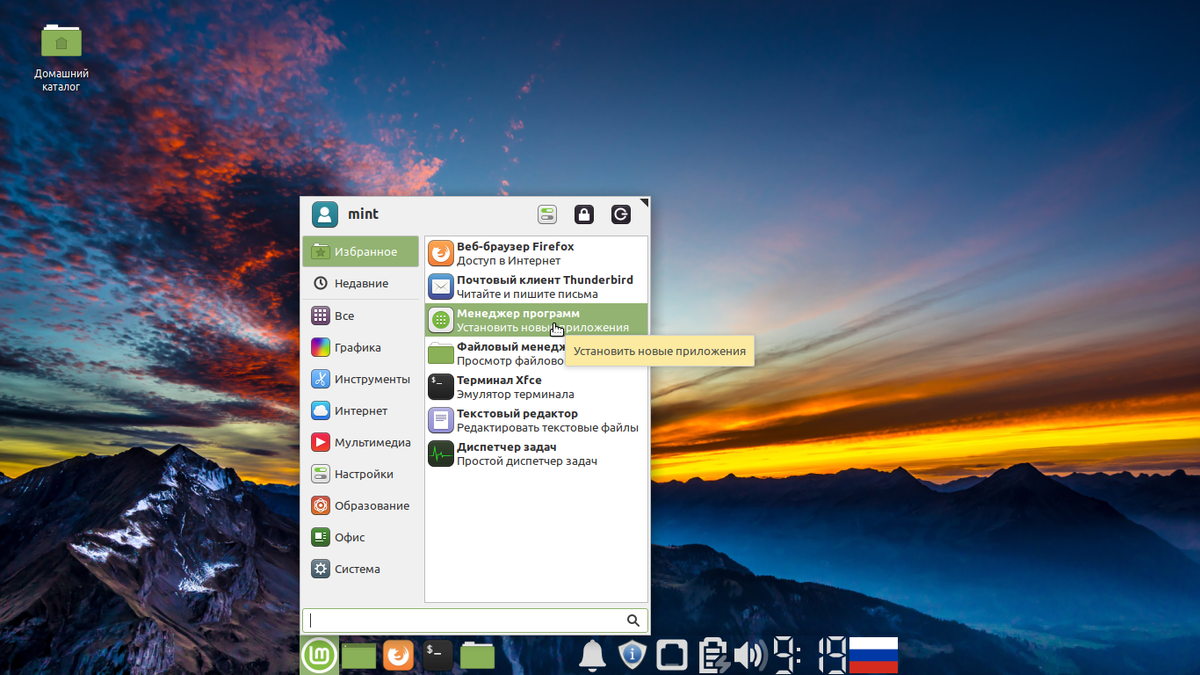Open file manager folder in panel
Image resolution: width=1200 pixels, height=675 pixels.
pyautogui.click(x=478, y=655)
